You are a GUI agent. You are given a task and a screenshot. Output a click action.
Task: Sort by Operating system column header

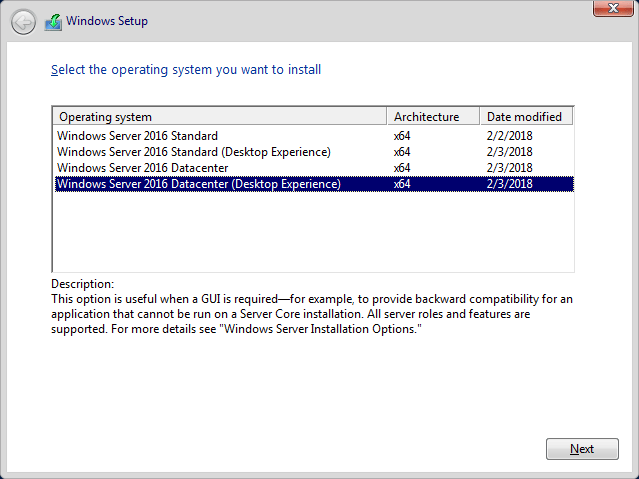click(220, 117)
